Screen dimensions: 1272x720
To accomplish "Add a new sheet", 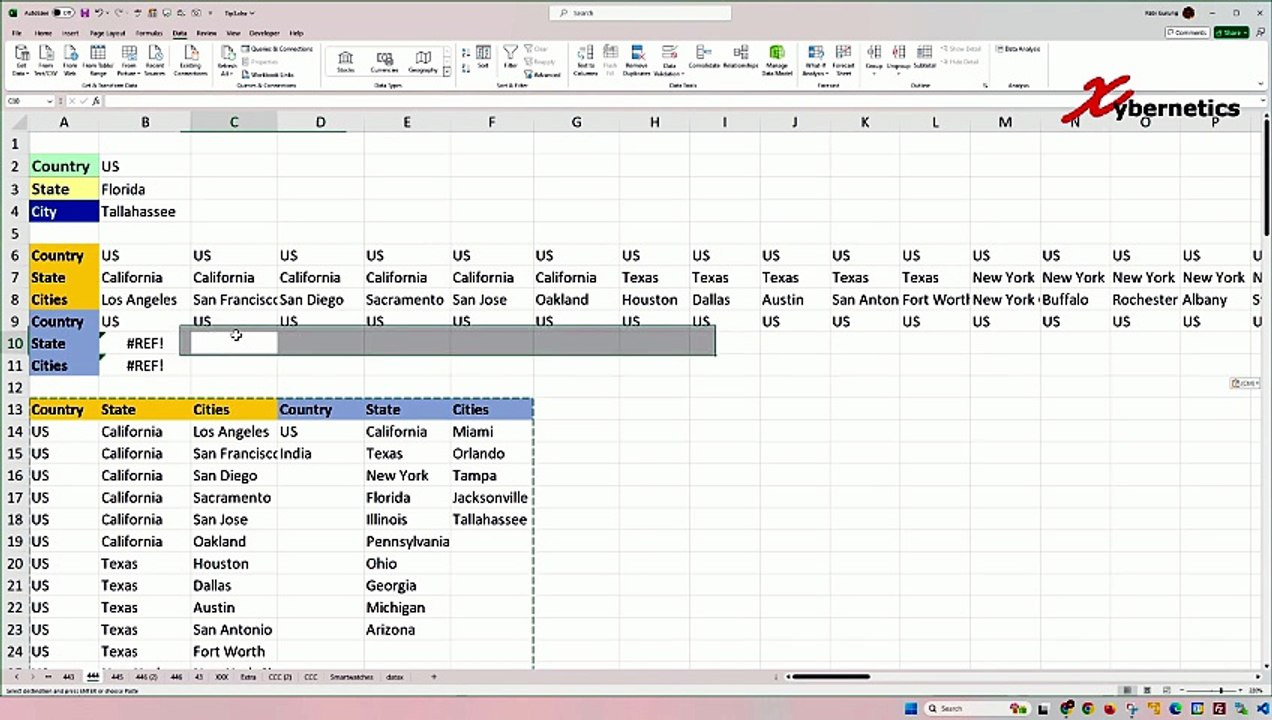I will tap(433, 677).
